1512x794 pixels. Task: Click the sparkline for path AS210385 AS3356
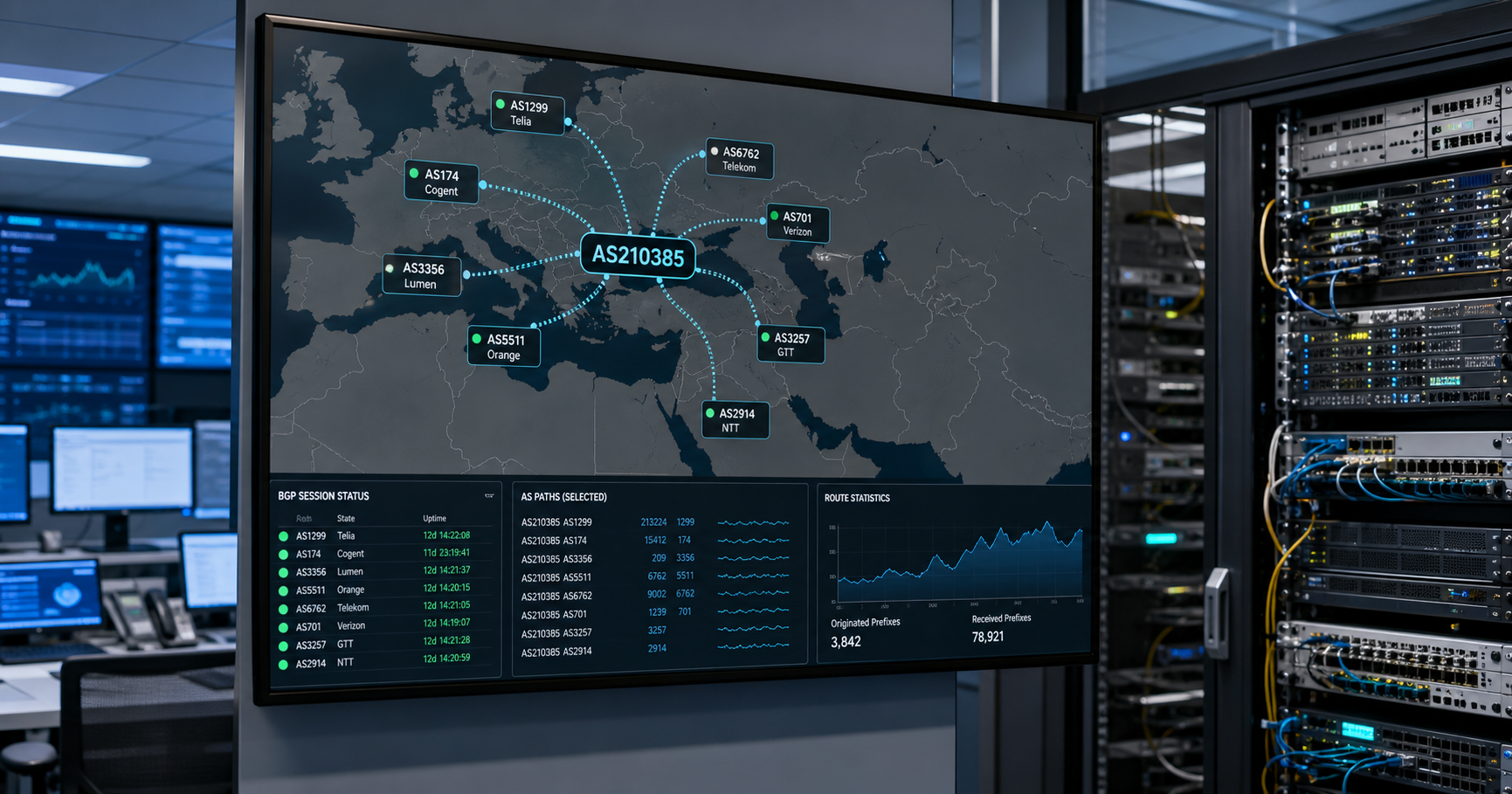pos(753,558)
